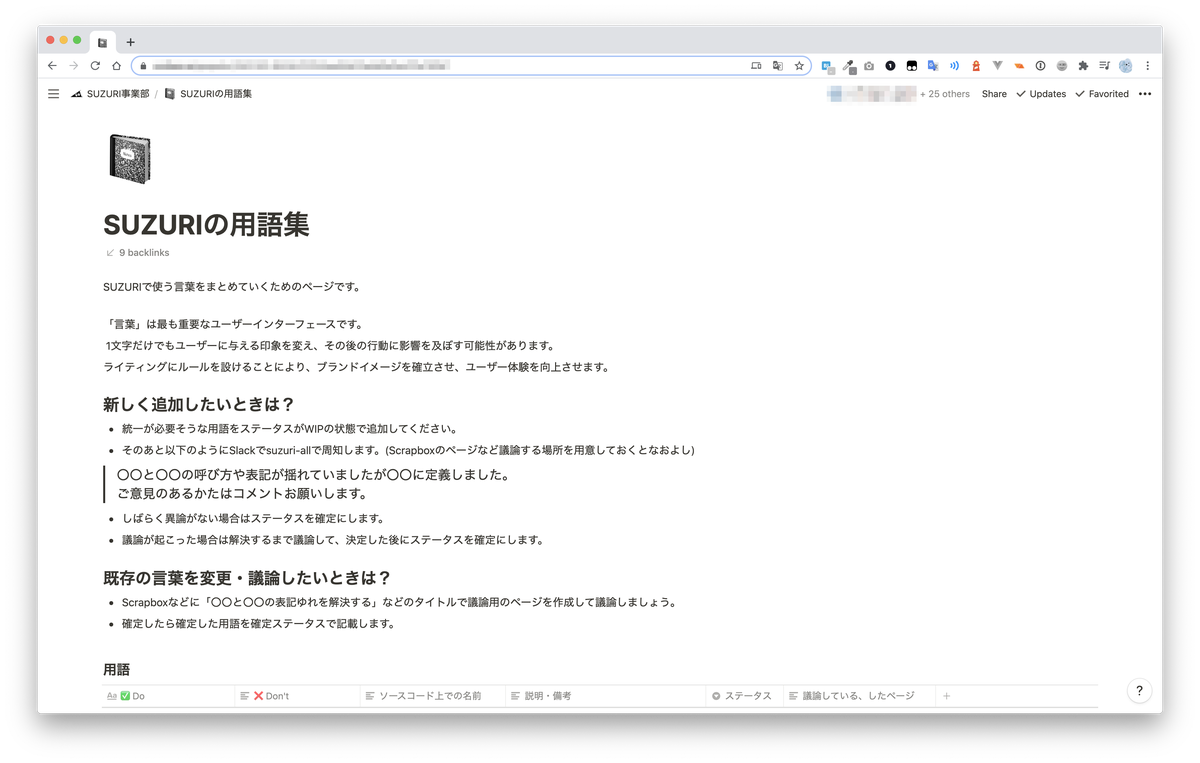Open the help question mark in the corner
This screenshot has width=1200, height=763.
1137,691
